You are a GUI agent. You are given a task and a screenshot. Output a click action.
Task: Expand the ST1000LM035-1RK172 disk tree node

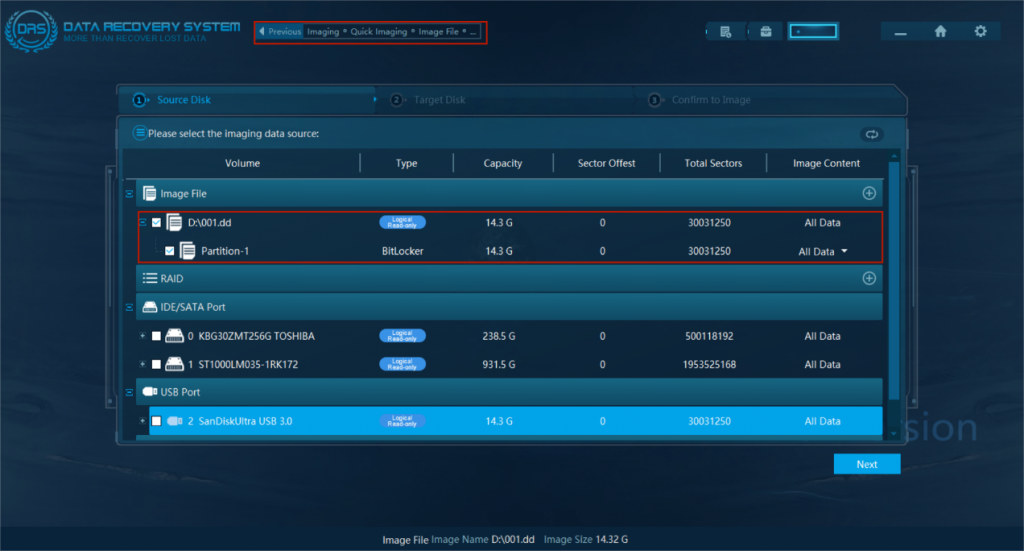[x=143, y=365]
